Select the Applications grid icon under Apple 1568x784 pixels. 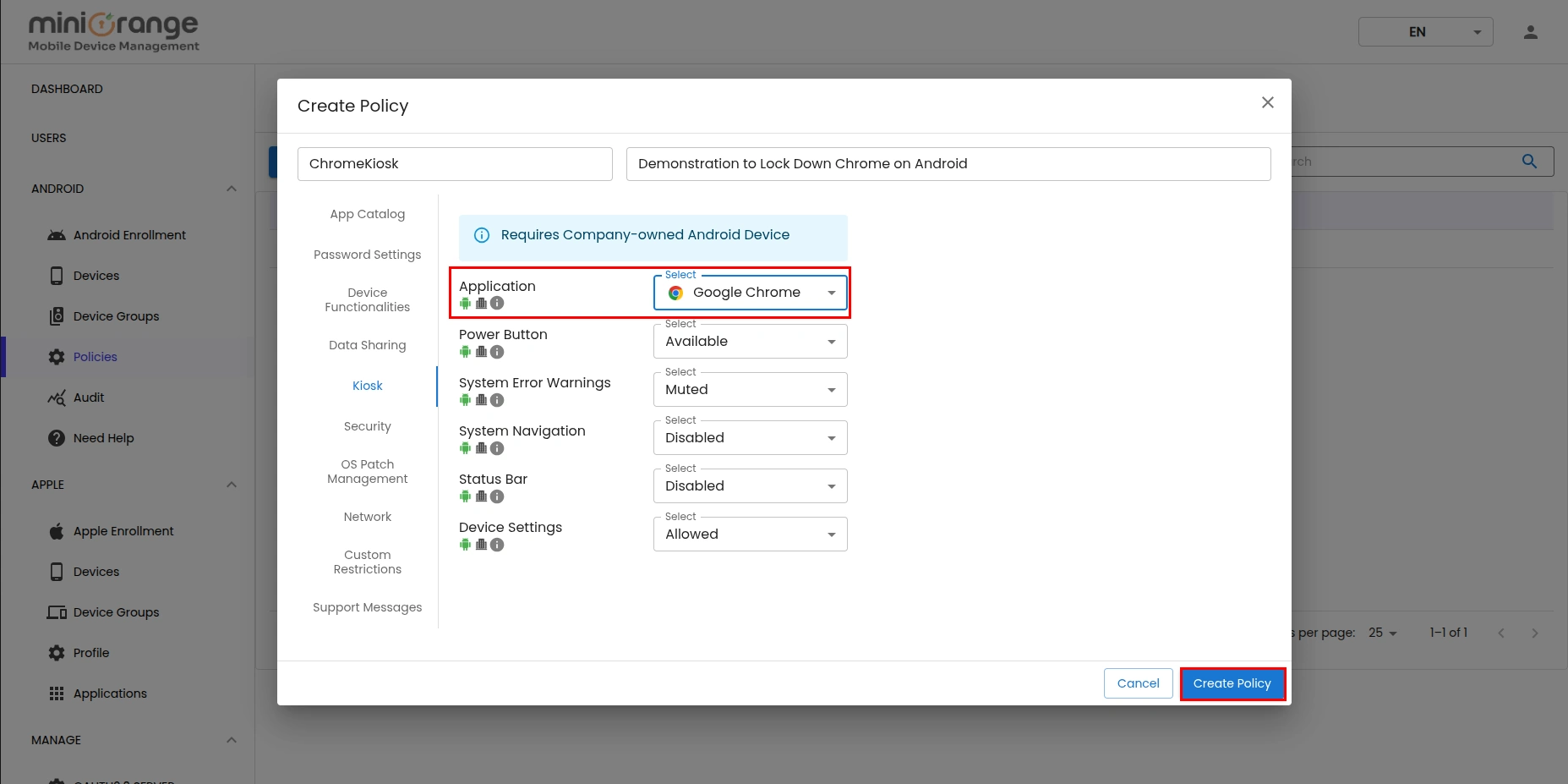click(56, 693)
